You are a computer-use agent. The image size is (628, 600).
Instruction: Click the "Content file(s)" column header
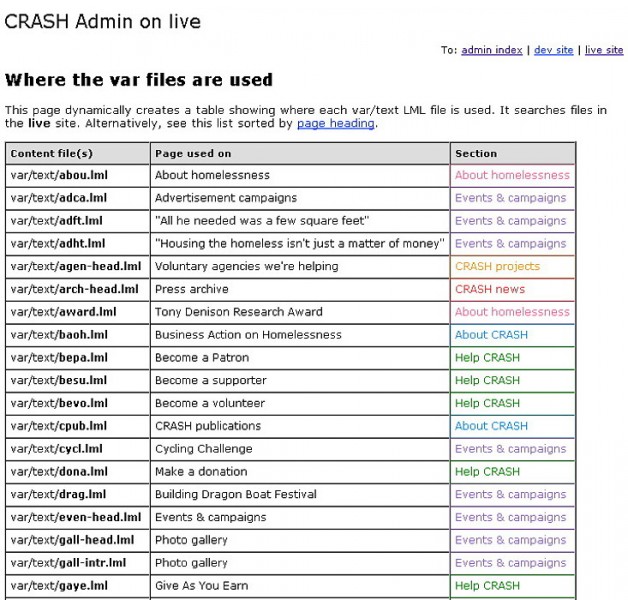coord(51,153)
